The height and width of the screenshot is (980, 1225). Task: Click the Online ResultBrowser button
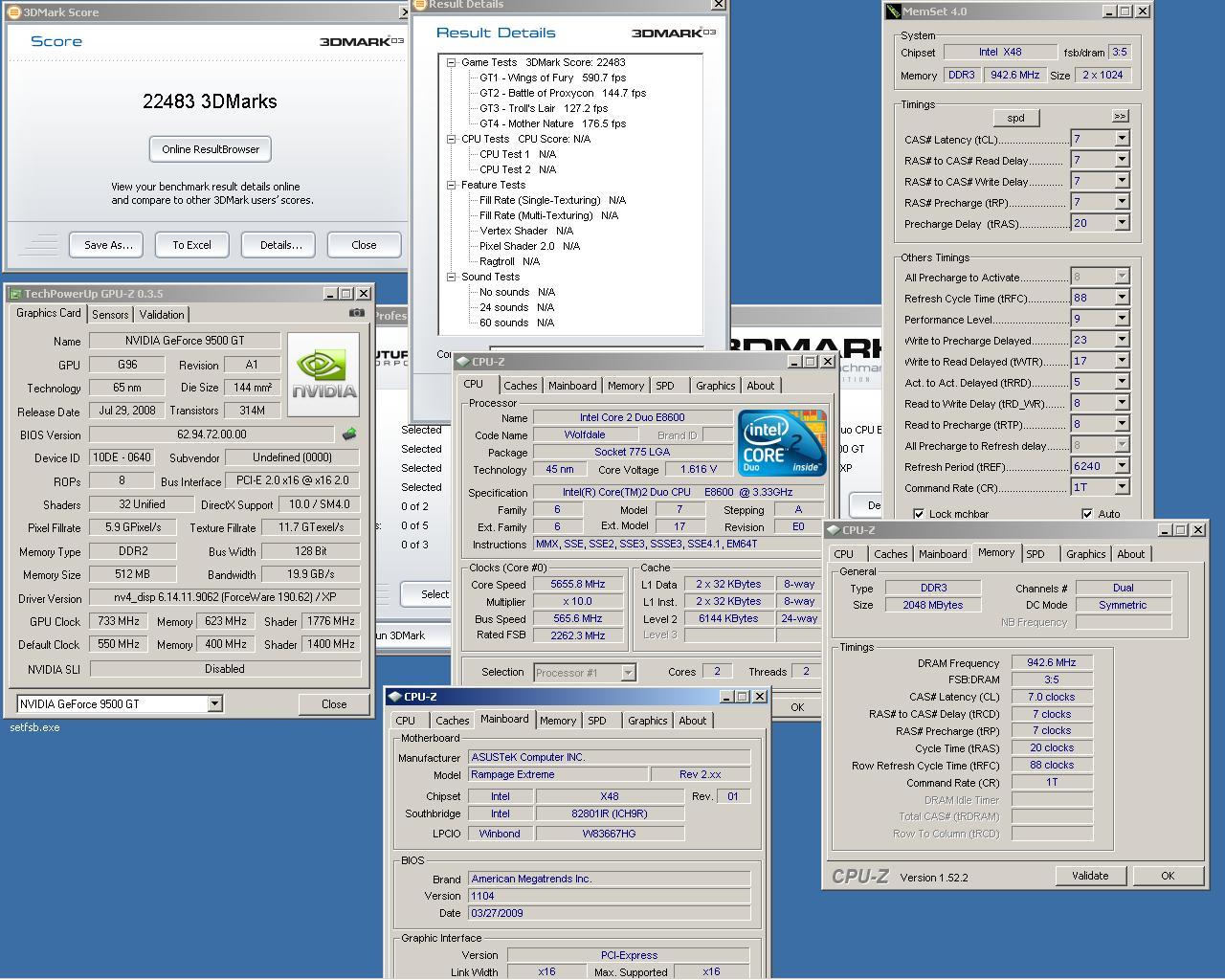coord(211,149)
